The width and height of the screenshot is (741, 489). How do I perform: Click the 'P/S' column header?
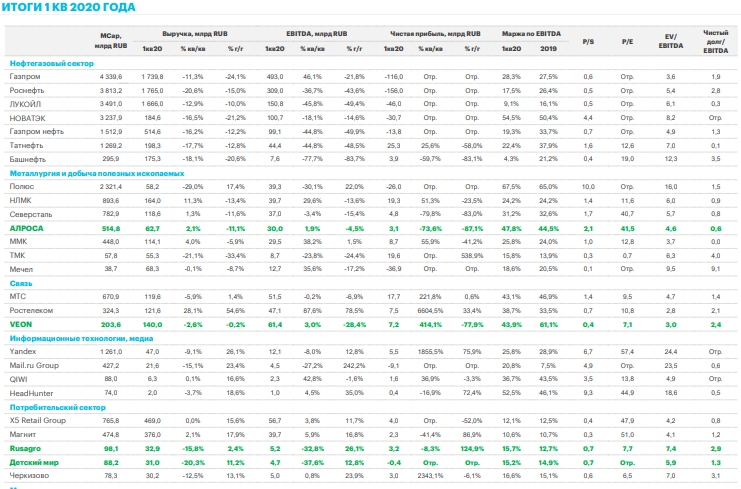coord(588,40)
